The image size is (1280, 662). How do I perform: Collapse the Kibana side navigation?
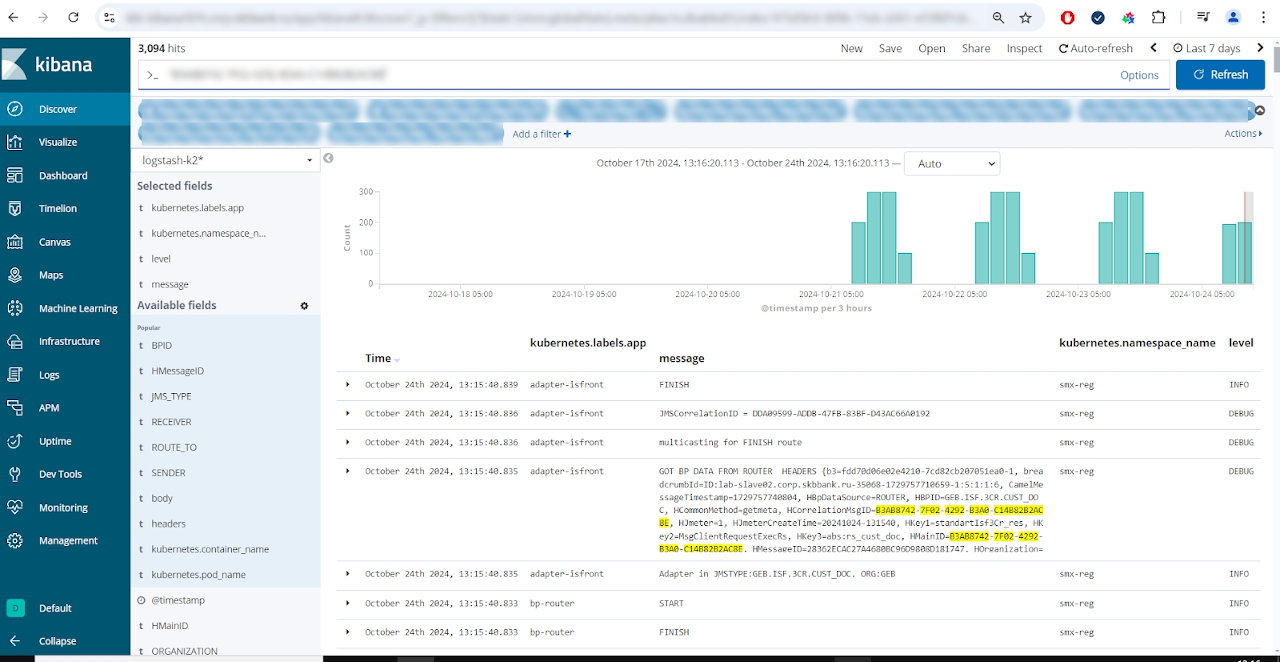click(56, 641)
